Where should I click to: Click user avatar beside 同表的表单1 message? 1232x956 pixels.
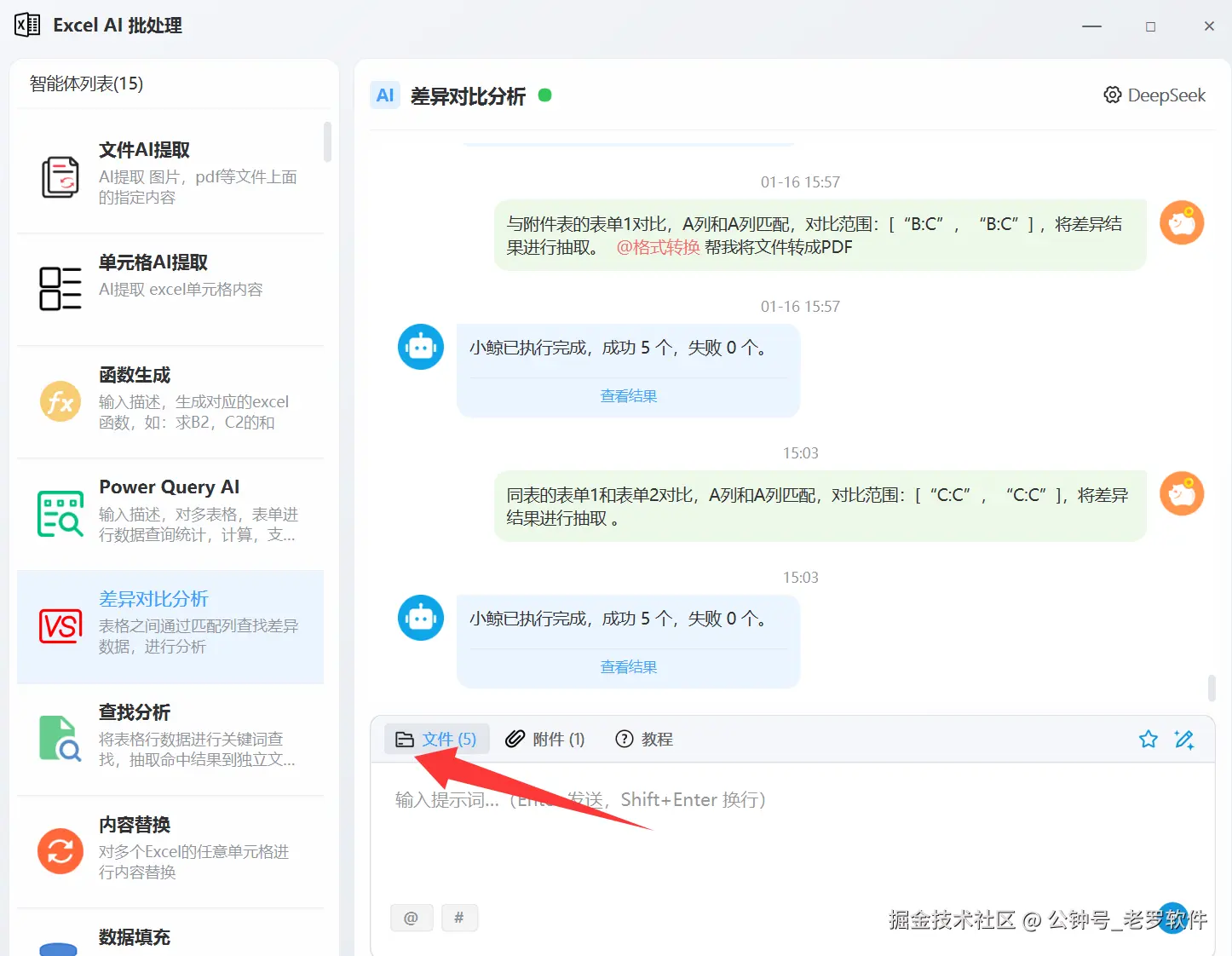pos(1182,494)
